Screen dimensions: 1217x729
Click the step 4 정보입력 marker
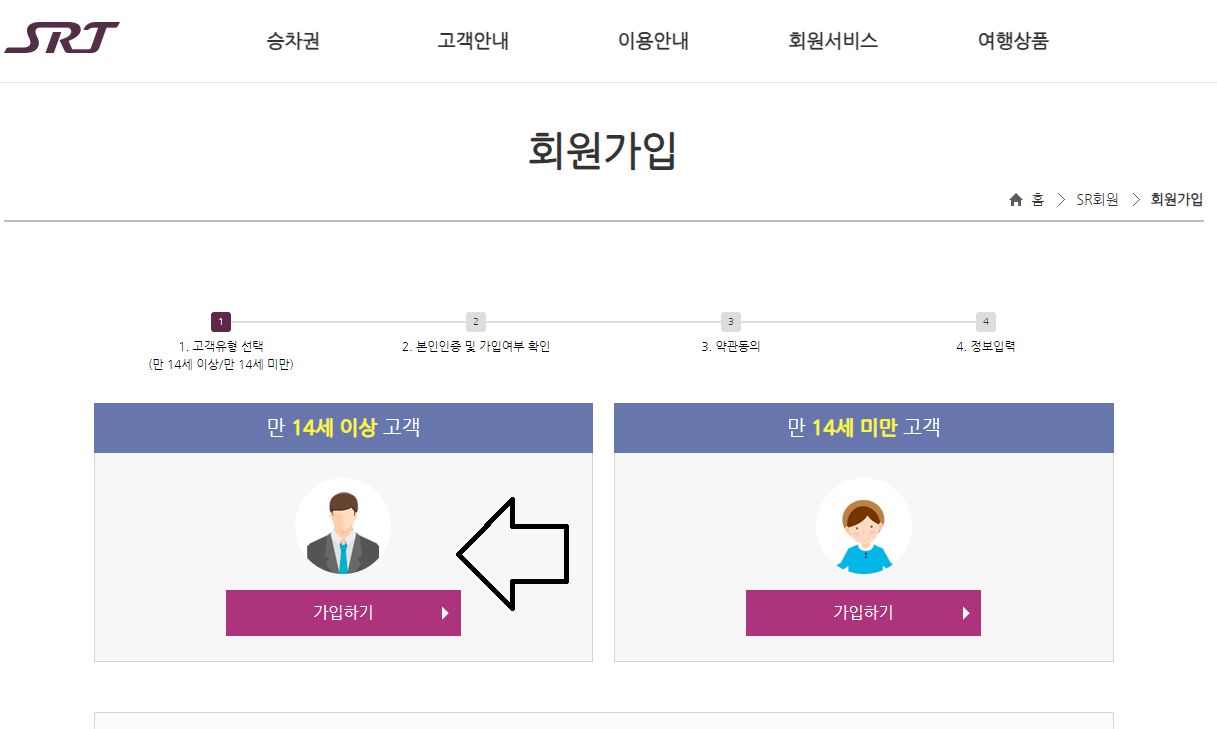tap(986, 321)
